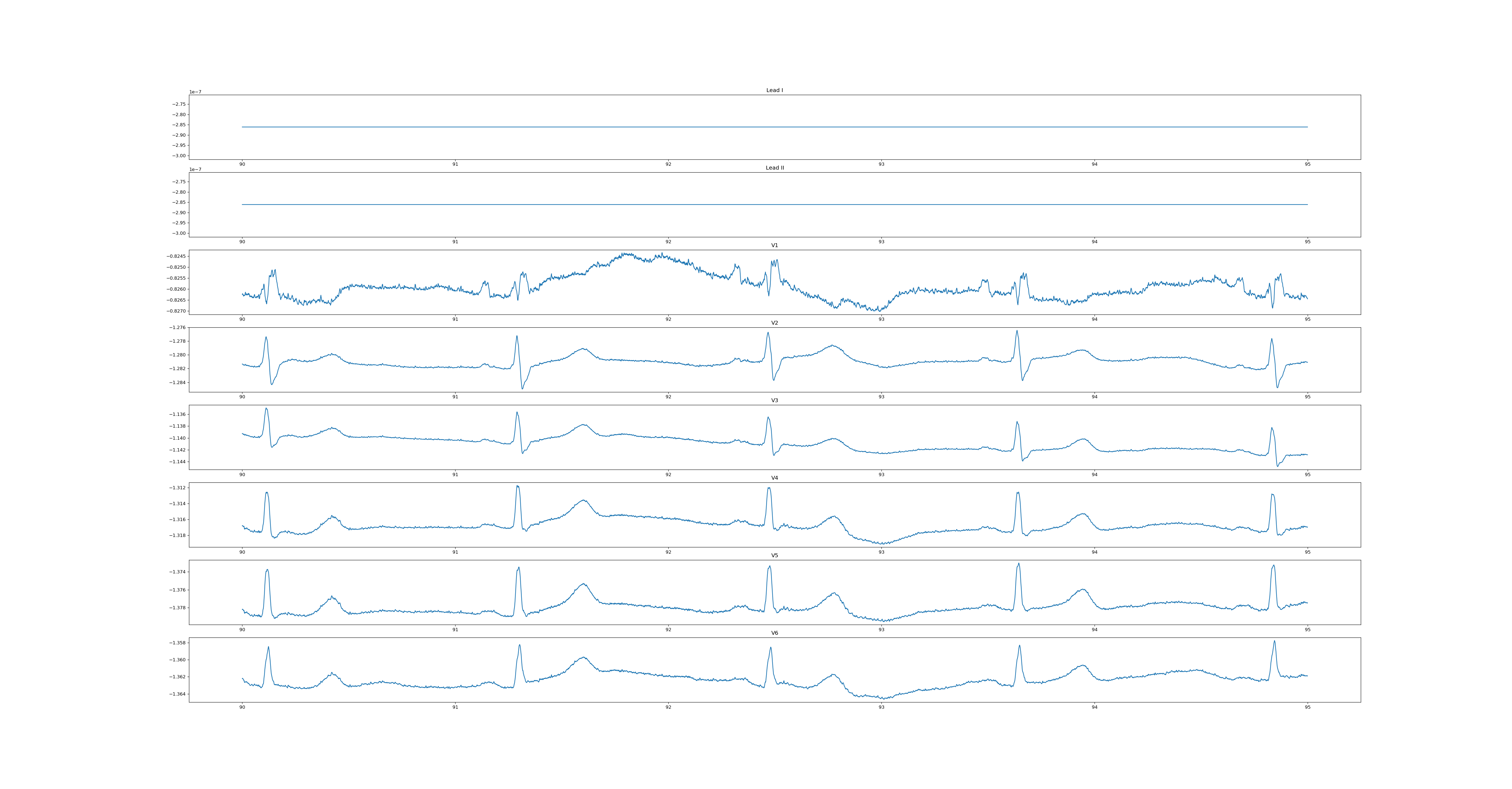Click the last R-peak in V6 plot

click(x=1274, y=641)
